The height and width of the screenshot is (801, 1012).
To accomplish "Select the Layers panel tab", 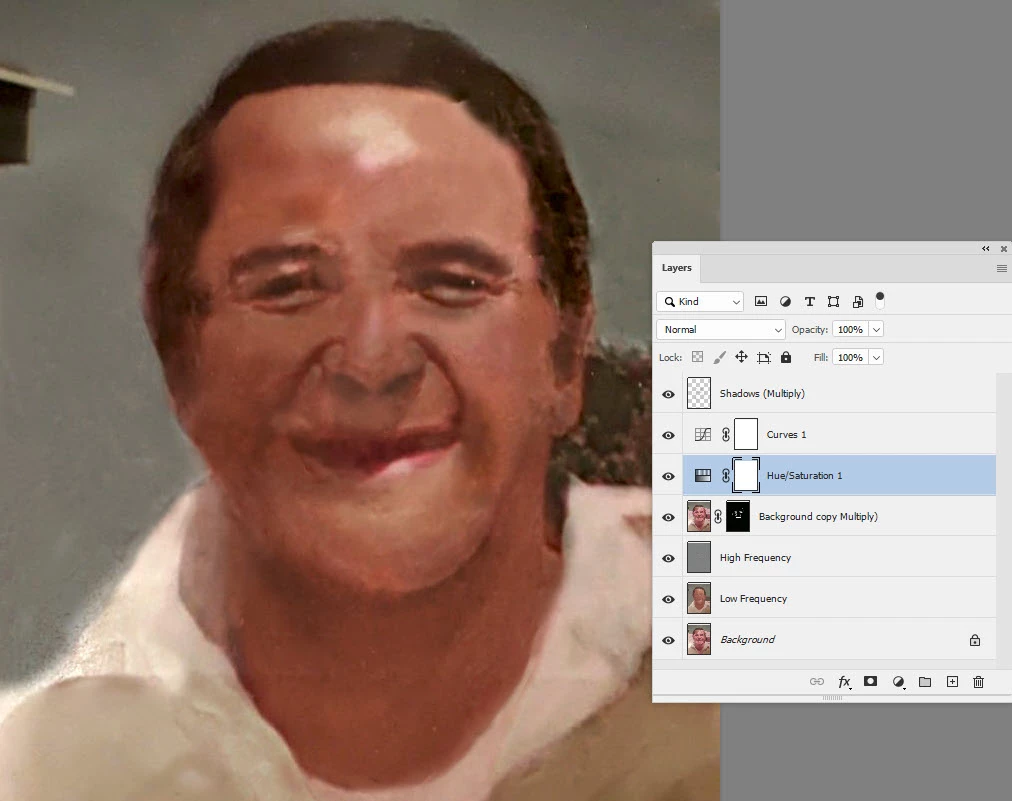I will coord(676,268).
